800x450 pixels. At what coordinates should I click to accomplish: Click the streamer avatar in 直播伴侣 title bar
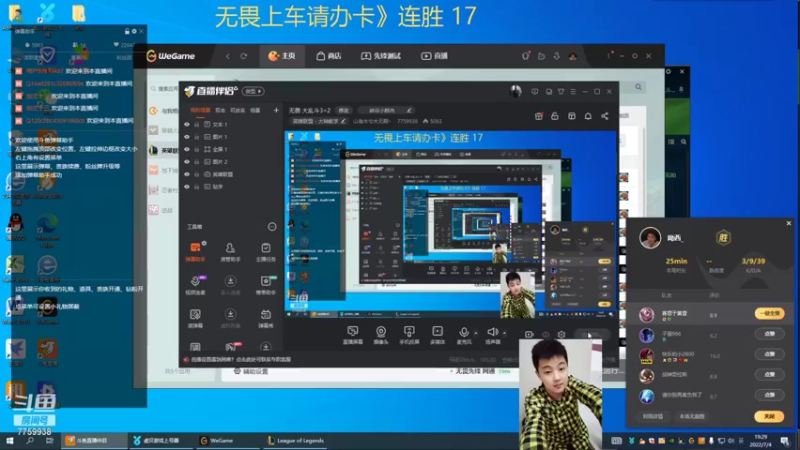click(515, 91)
